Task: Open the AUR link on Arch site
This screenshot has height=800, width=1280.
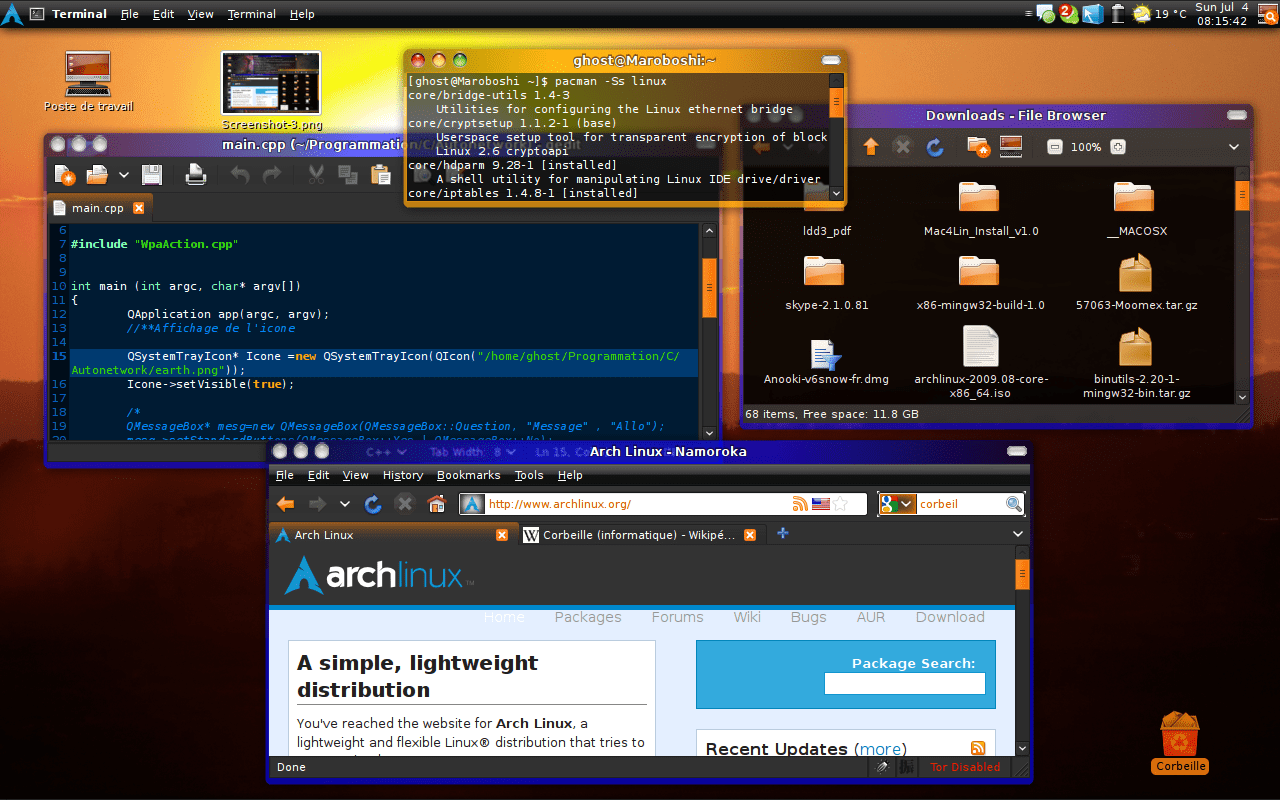Action: tap(871, 617)
